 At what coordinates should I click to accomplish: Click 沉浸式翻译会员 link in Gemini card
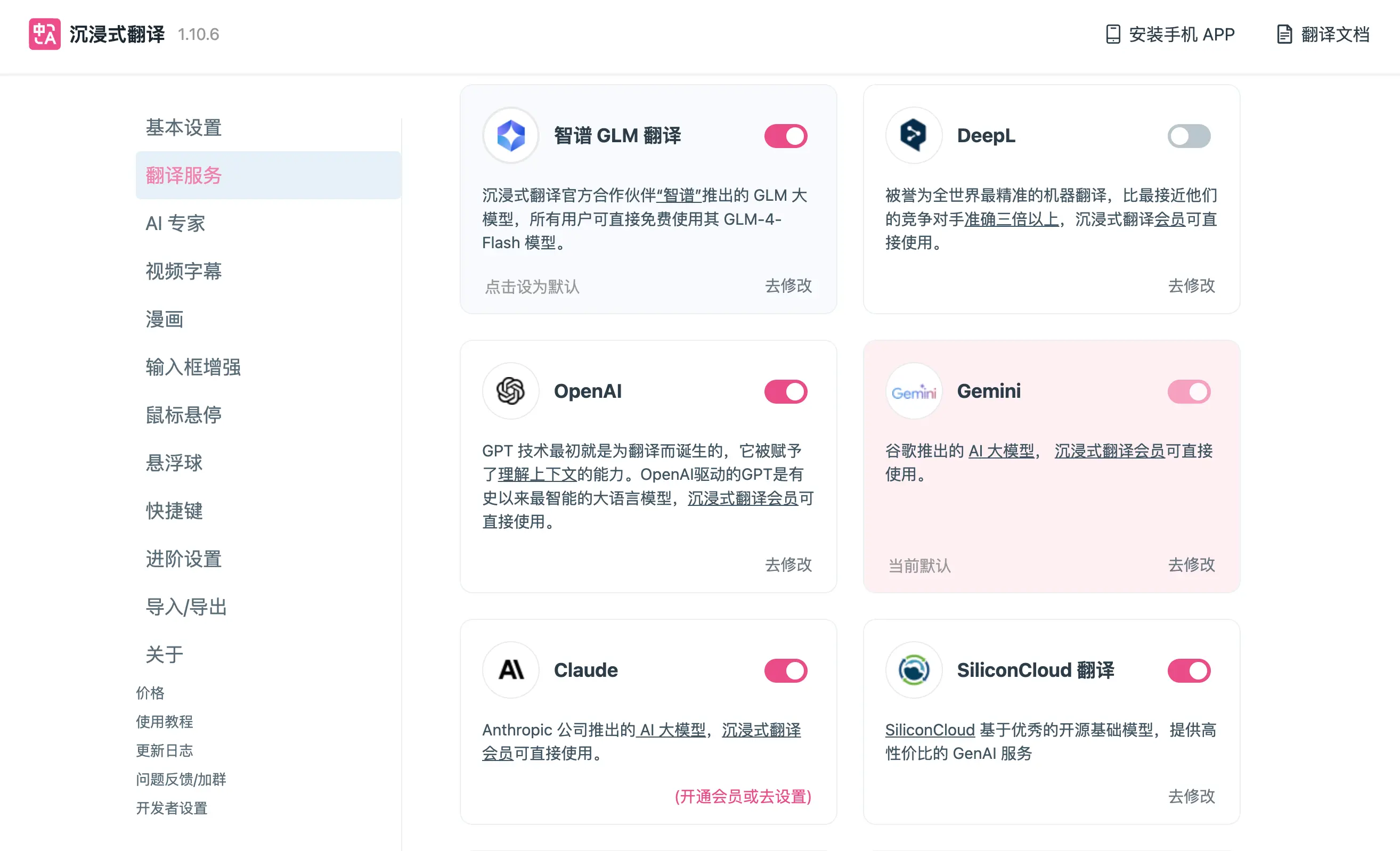(1110, 451)
